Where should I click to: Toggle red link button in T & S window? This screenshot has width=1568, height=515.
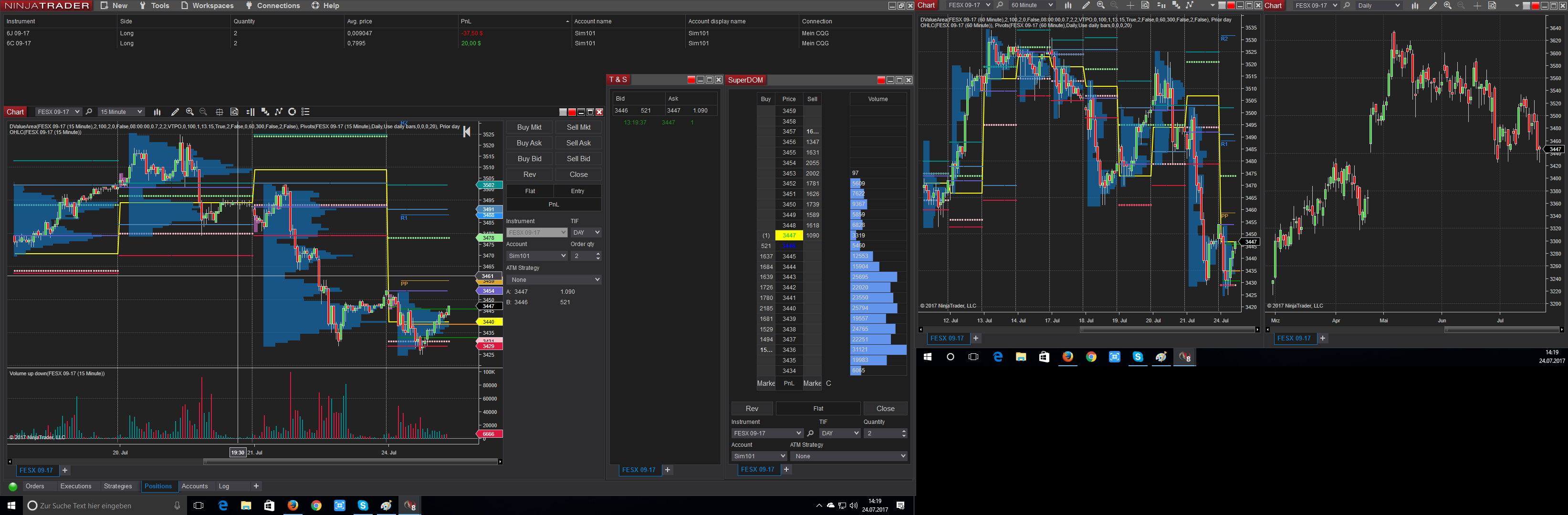pos(691,80)
